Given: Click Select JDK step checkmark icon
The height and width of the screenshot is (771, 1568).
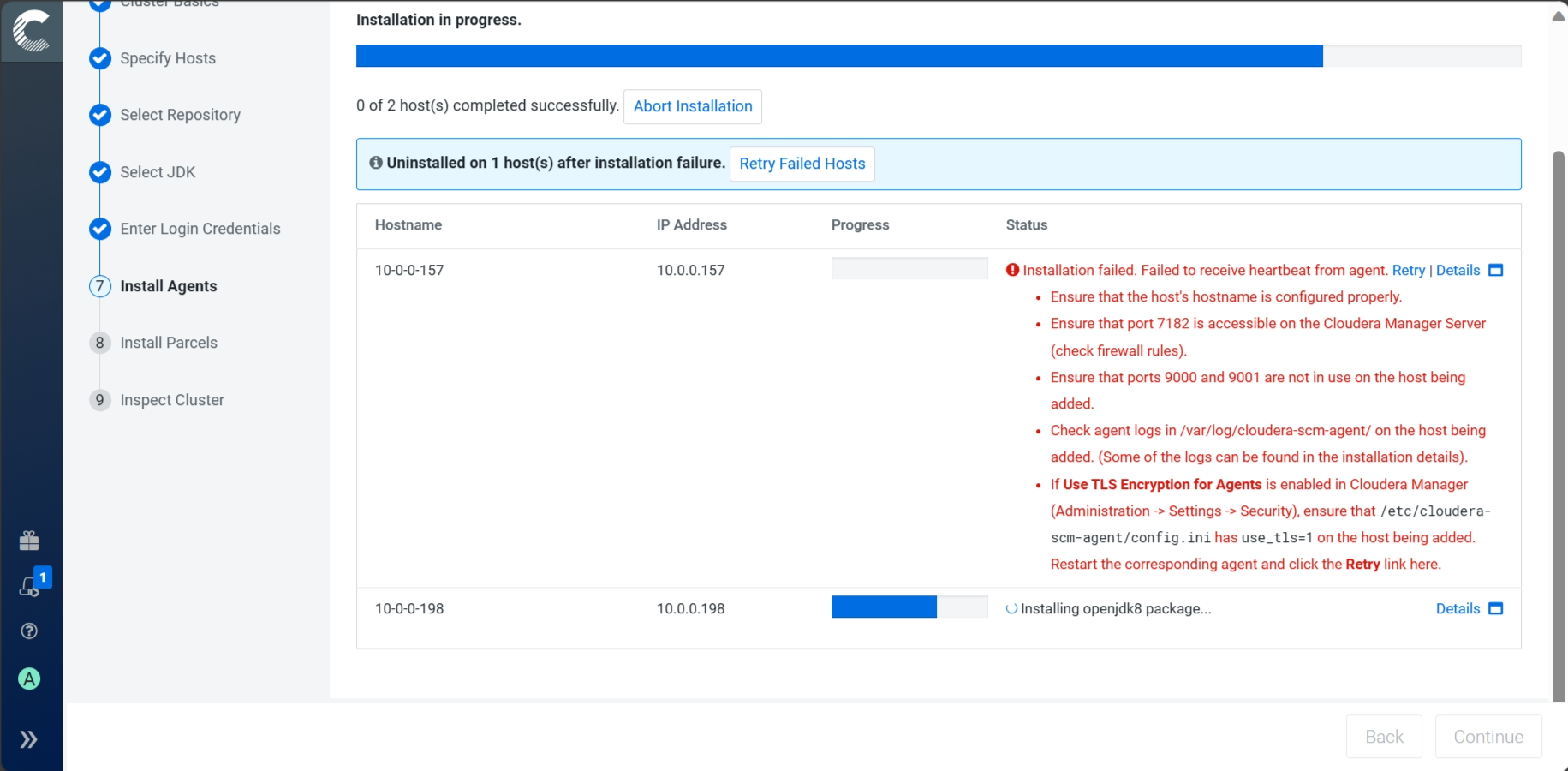Looking at the screenshot, I should [100, 172].
